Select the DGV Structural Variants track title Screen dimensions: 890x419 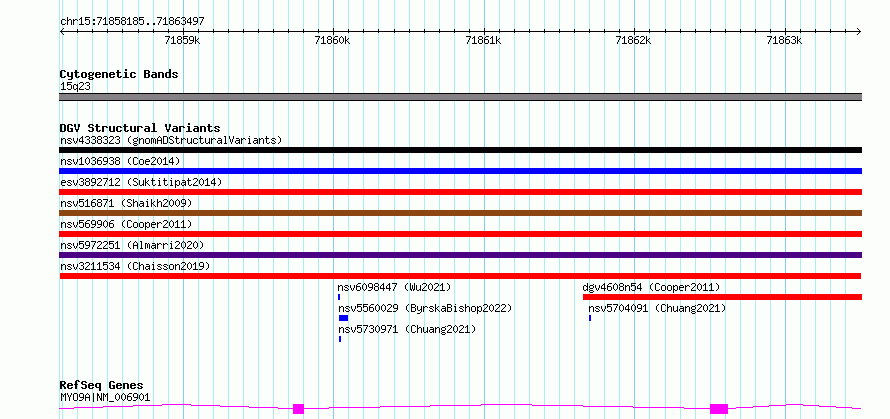(x=140, y=128)
